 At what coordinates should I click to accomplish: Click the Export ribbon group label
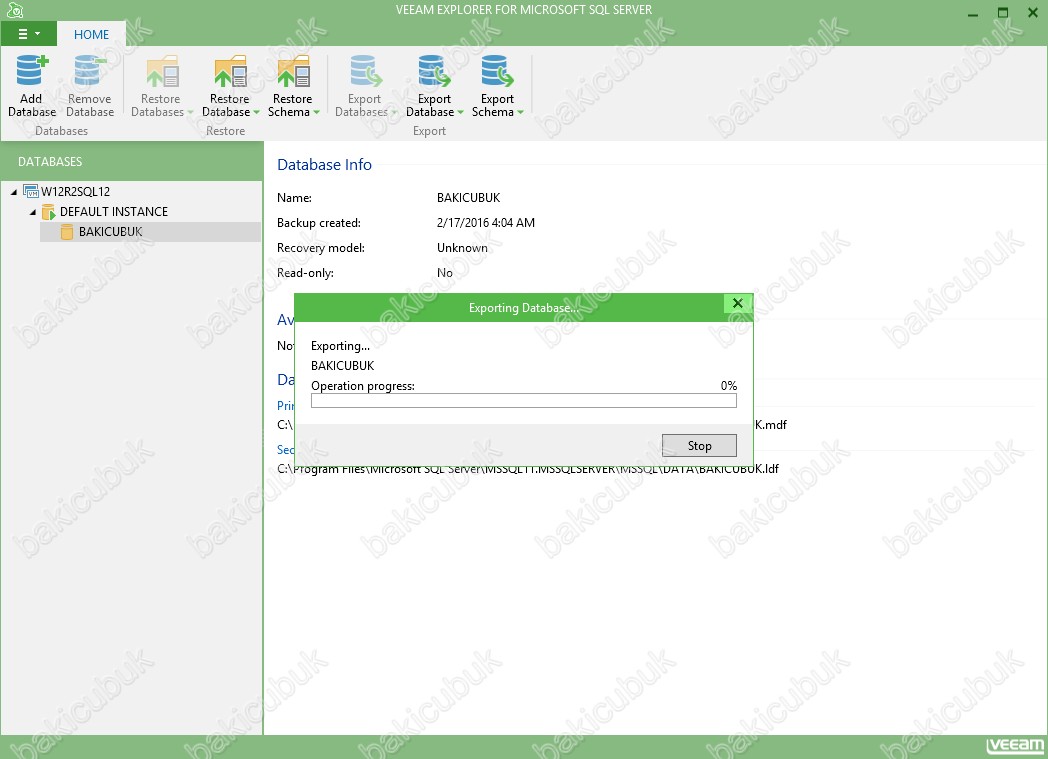click(429, 131)
